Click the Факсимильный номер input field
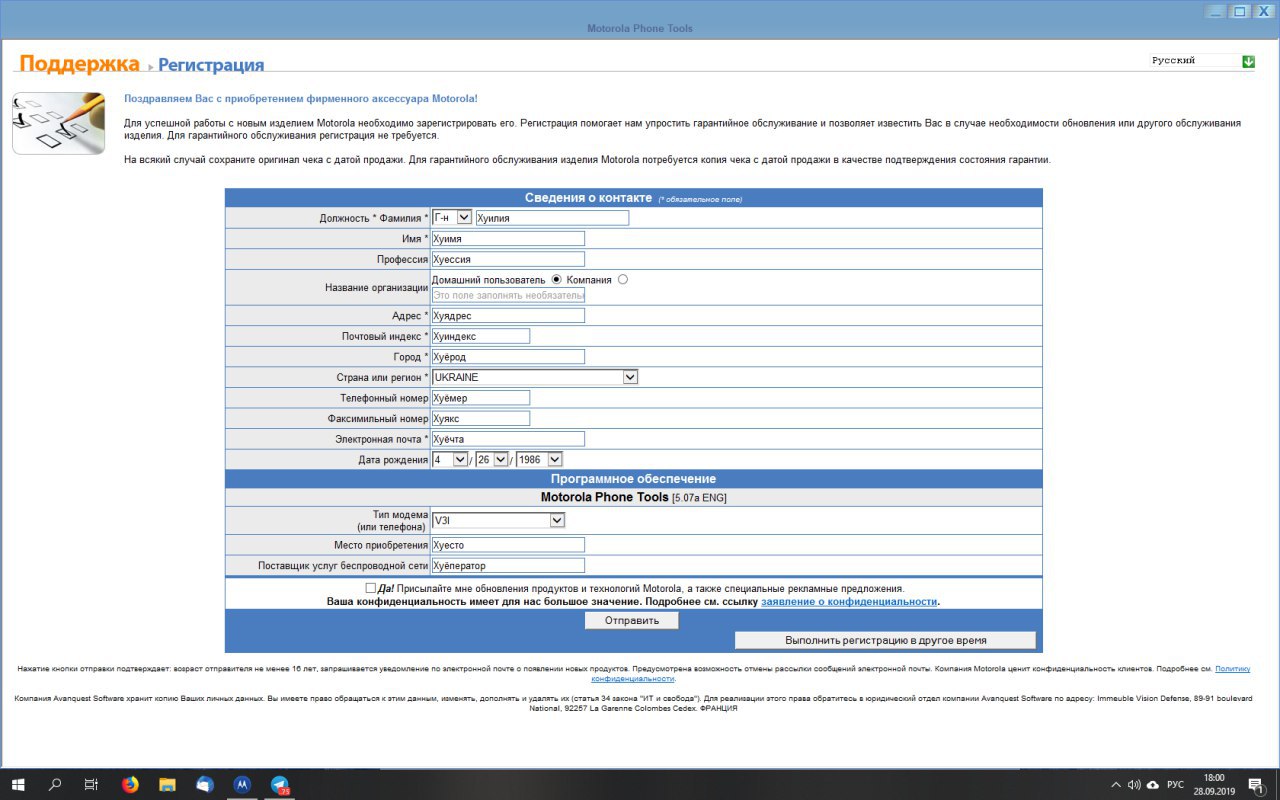The height and width of the screenshot is (800, 1280). click(x=481, y=418)
